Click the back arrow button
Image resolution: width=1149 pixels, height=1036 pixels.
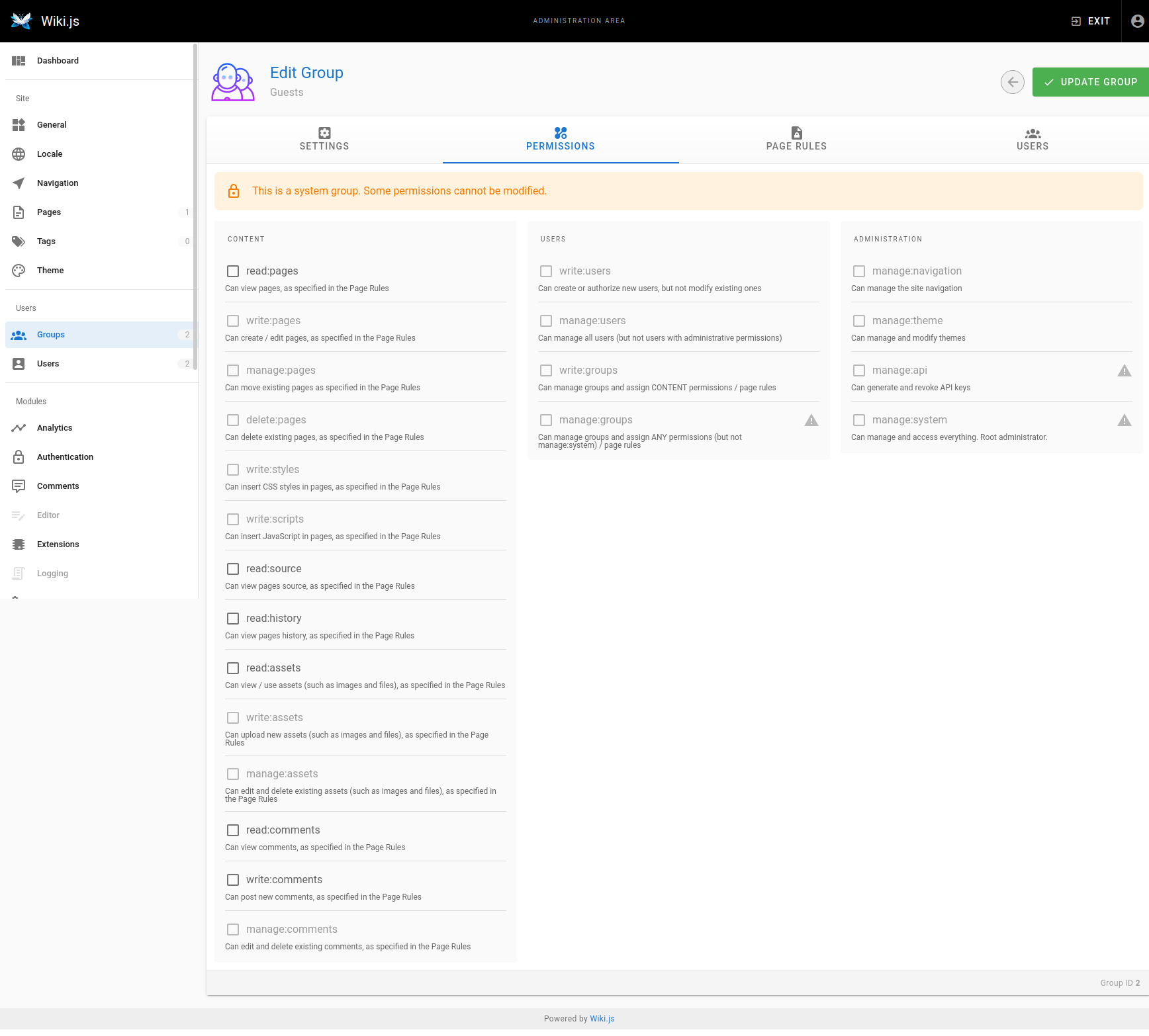(x=1012, y=82)
